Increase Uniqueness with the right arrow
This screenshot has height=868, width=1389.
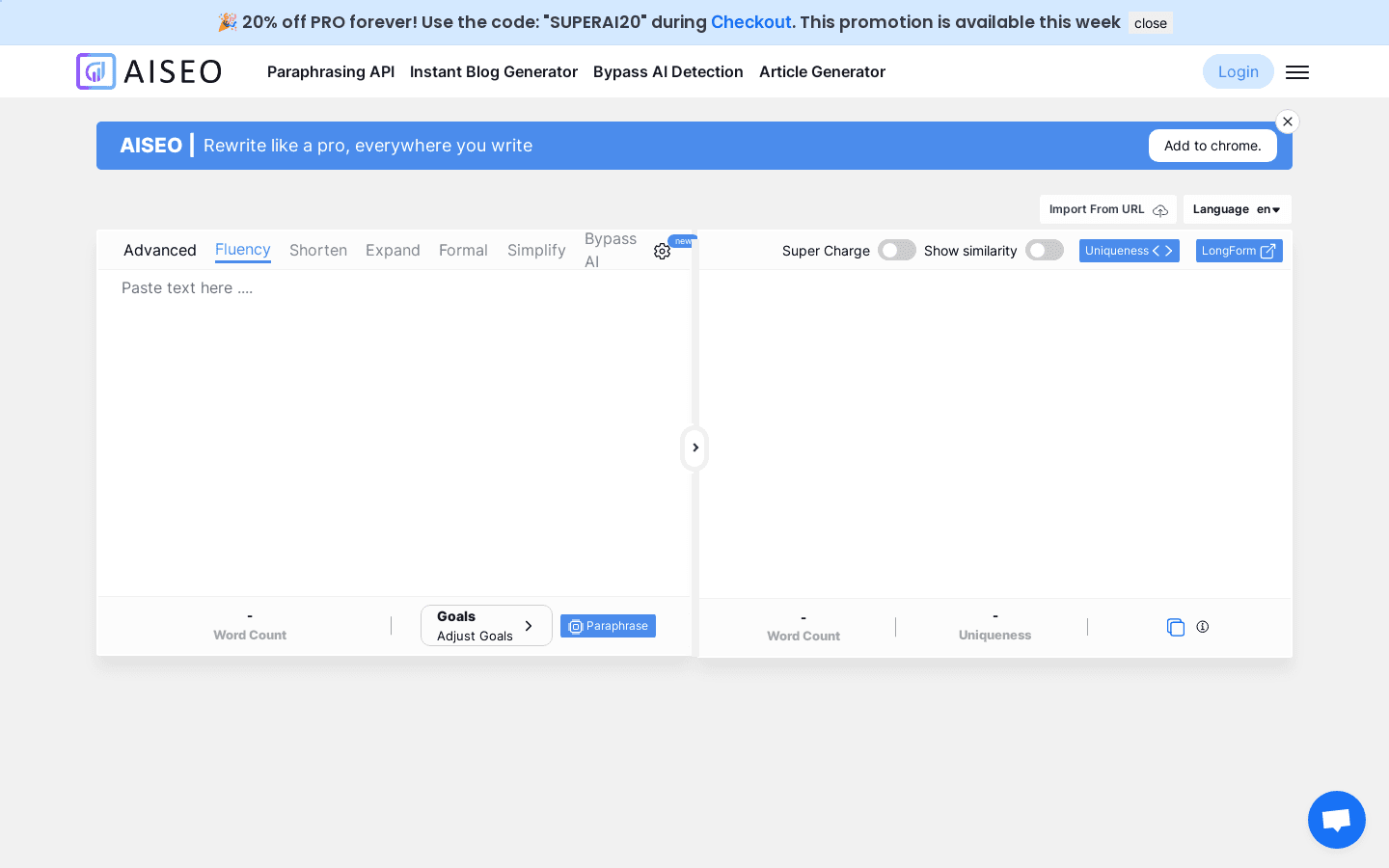pos(1169,250)
